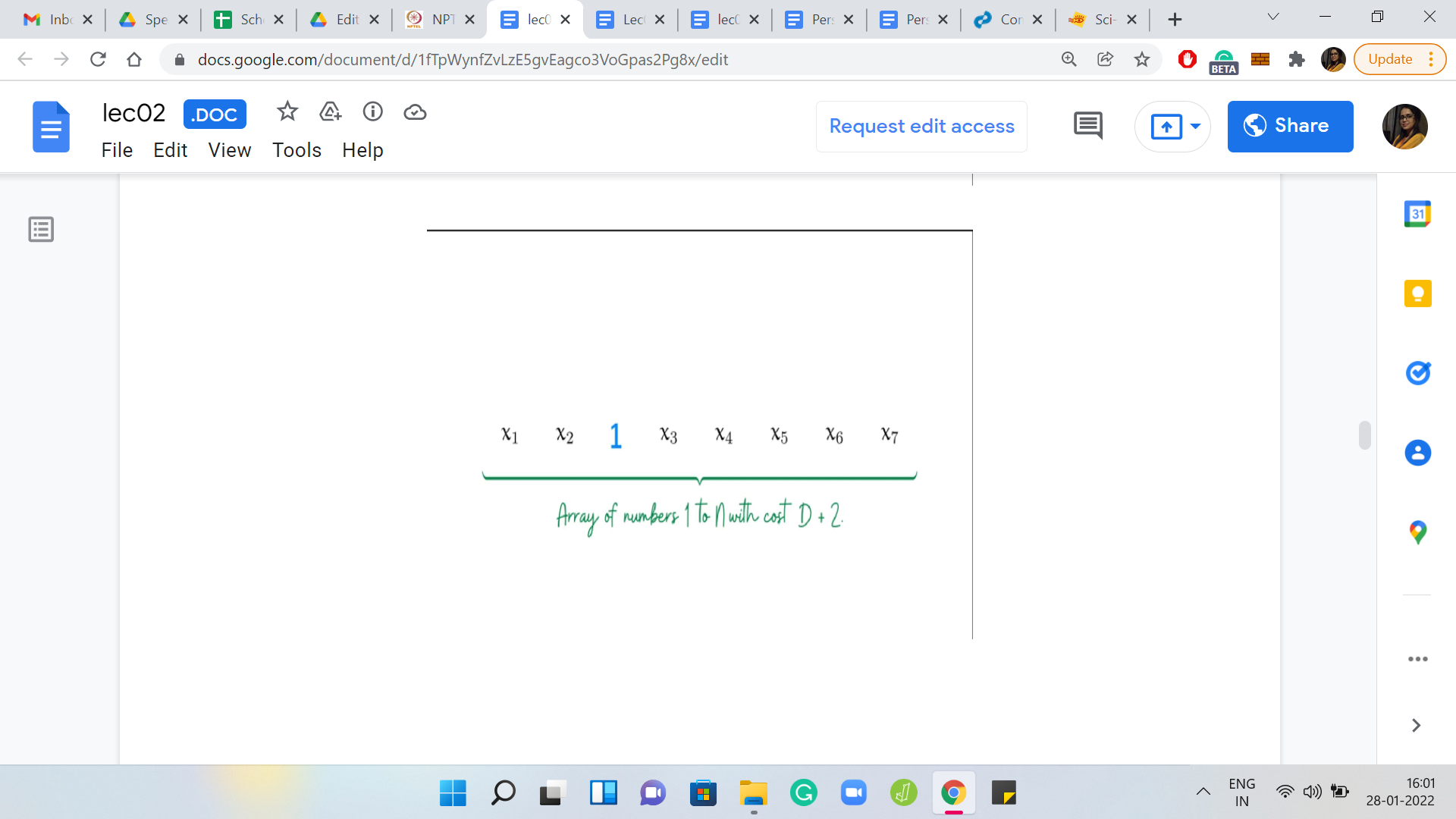This screenshot has width=1456, height=819.
Task: Click the add shortcut to Drive icon
Action: (x=330, y=112)
